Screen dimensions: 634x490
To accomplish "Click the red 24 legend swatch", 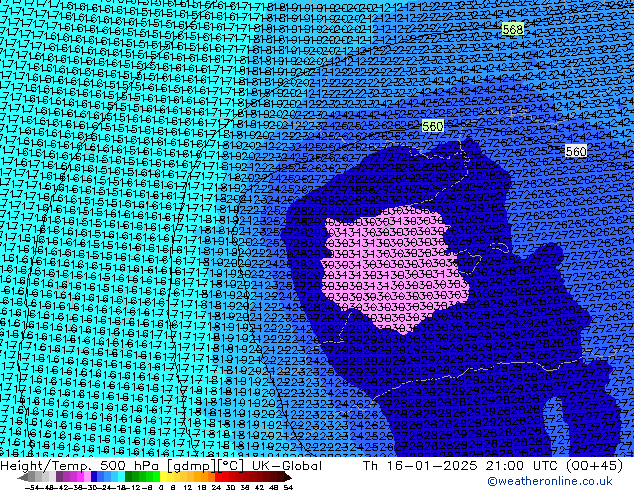I will coord(219,476).
